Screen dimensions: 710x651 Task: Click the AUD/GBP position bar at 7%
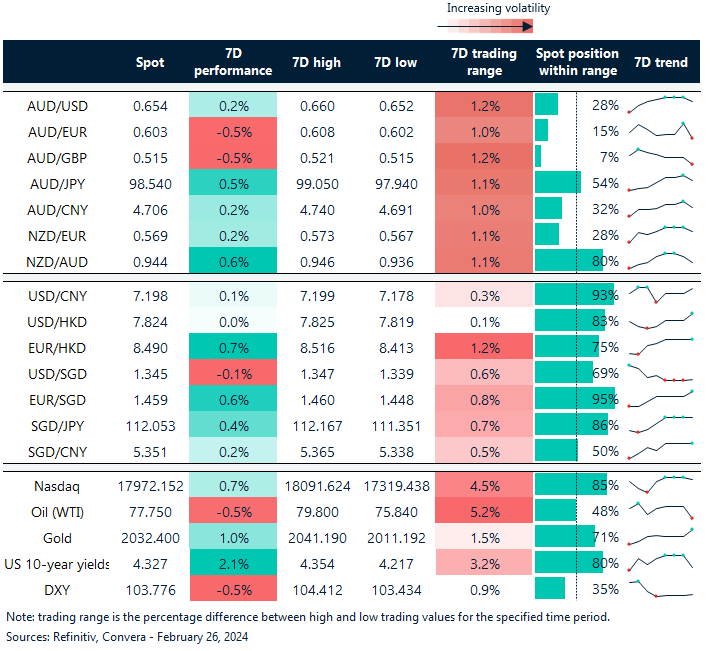tap(539, 157)
